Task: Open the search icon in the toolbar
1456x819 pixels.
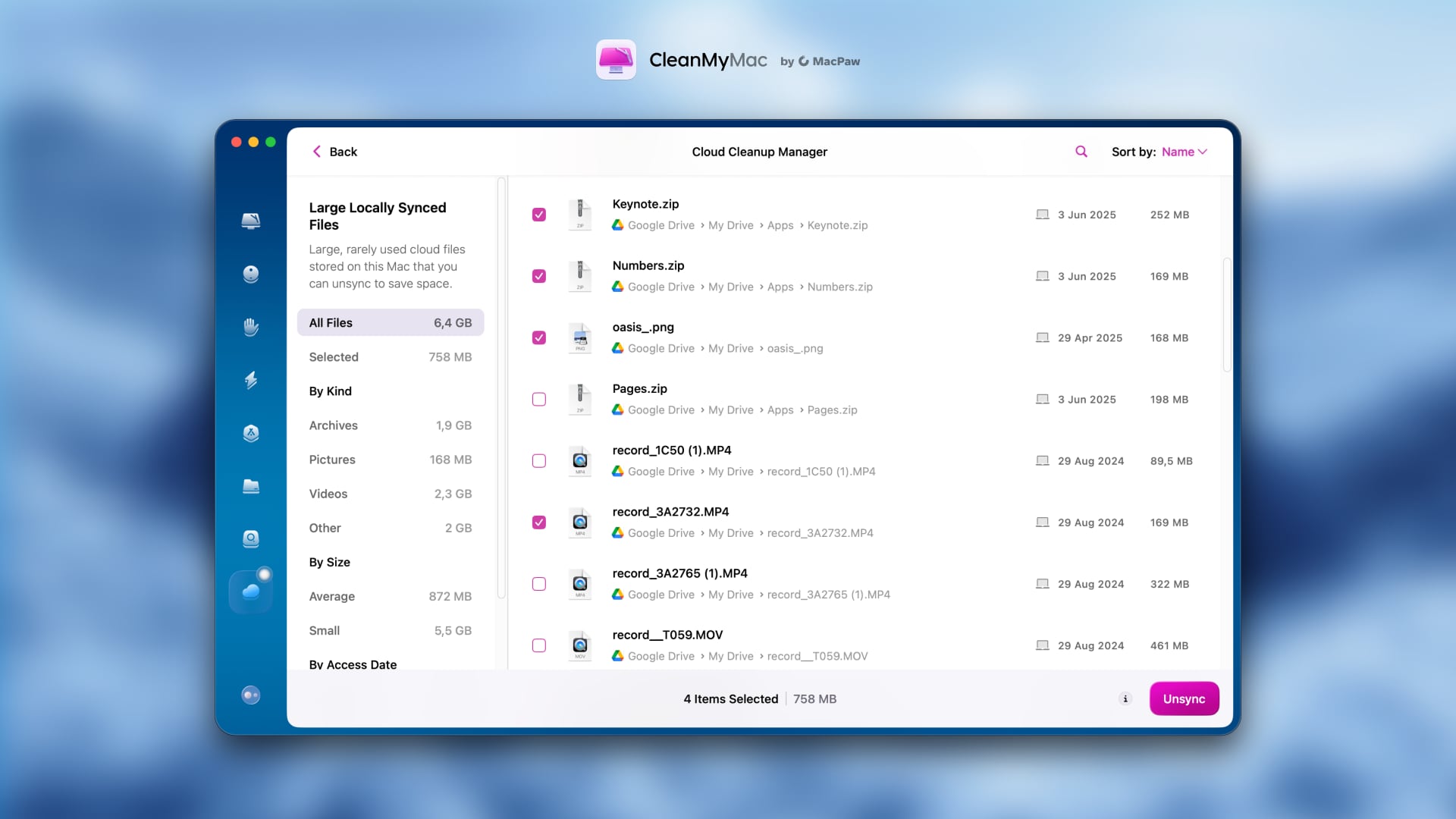Action: point(1081,152)
